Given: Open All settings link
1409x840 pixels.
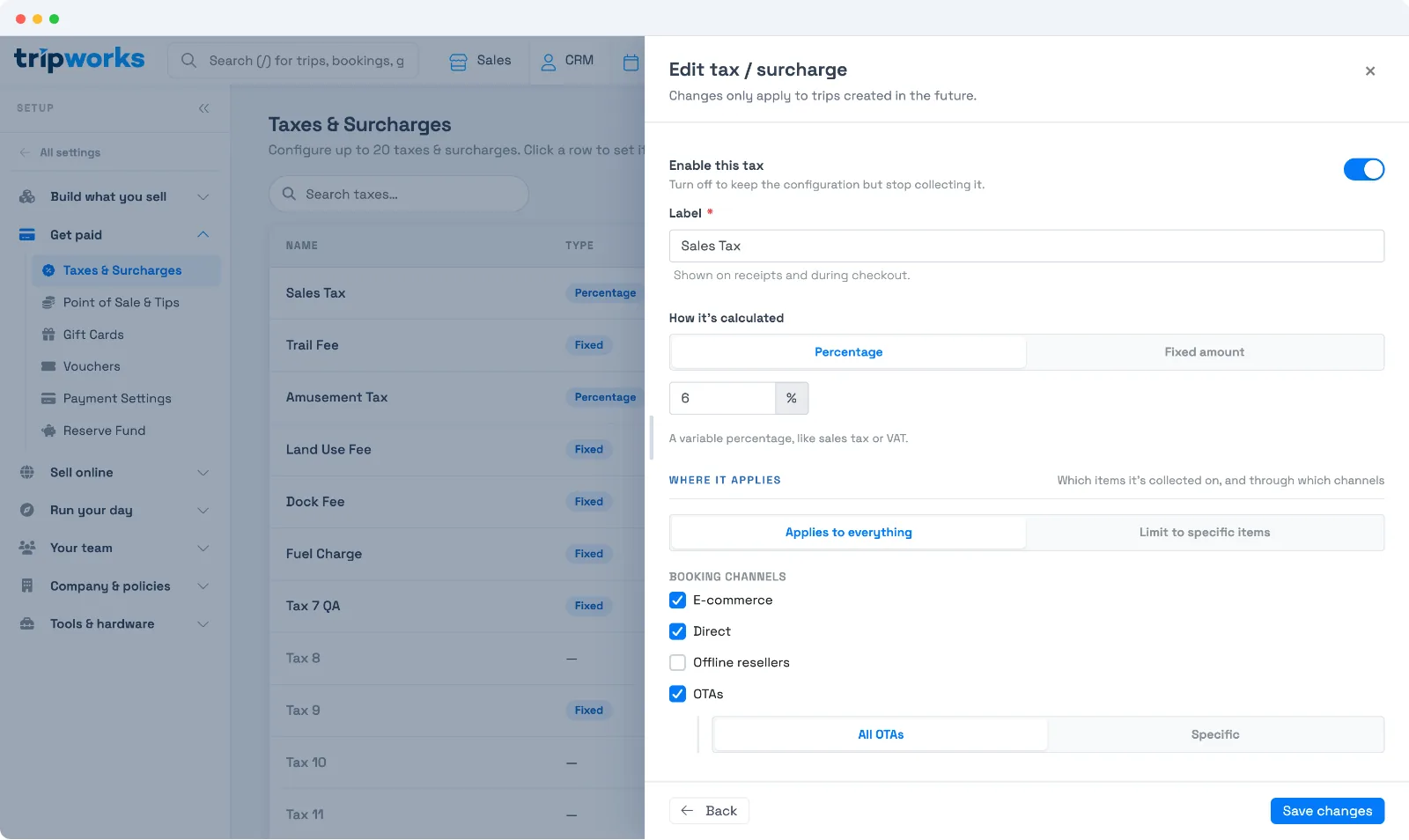Looking at the screenshot, I should tap(70, 152).
